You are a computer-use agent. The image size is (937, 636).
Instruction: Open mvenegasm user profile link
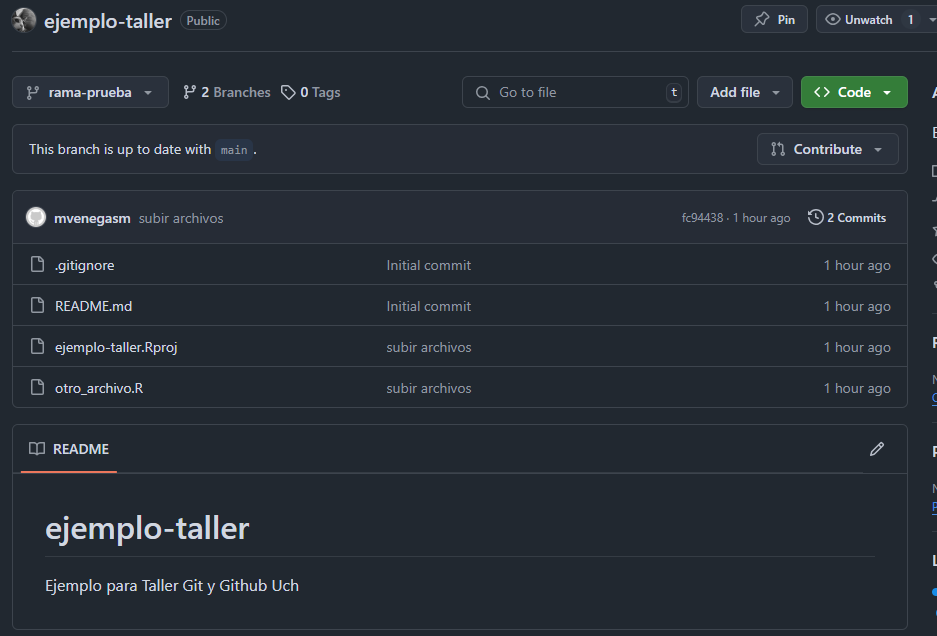[92, 218]
